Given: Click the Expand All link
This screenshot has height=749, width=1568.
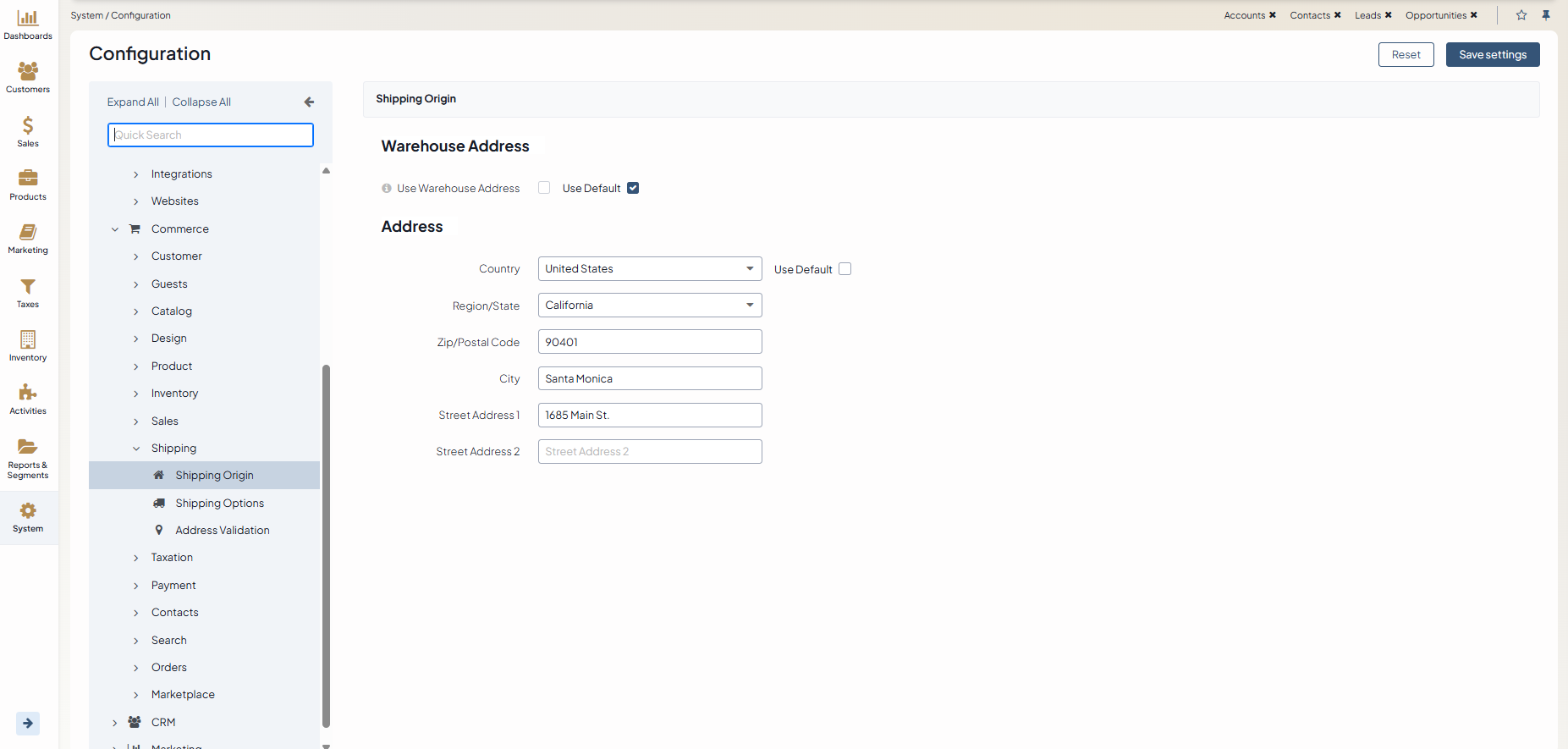Looking at the screenshot, I should pyautogui.click(x=133, y=102).
